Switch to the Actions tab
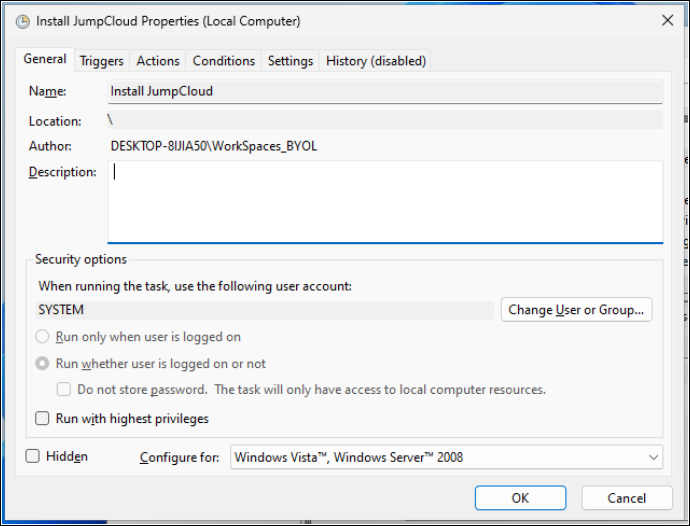This screenshot has width=690, height=526. [158, 61]
